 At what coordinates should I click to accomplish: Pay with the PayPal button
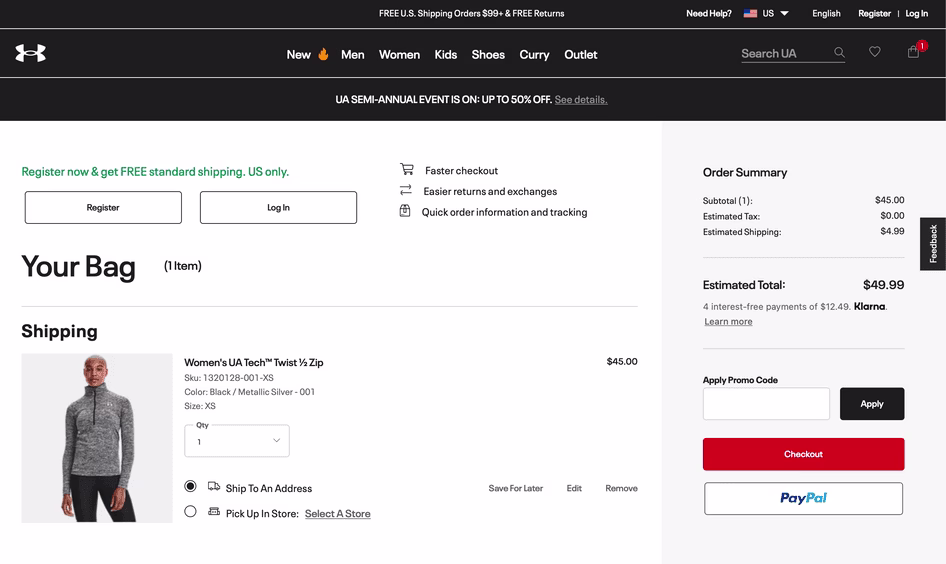click(x=803, y=498)
